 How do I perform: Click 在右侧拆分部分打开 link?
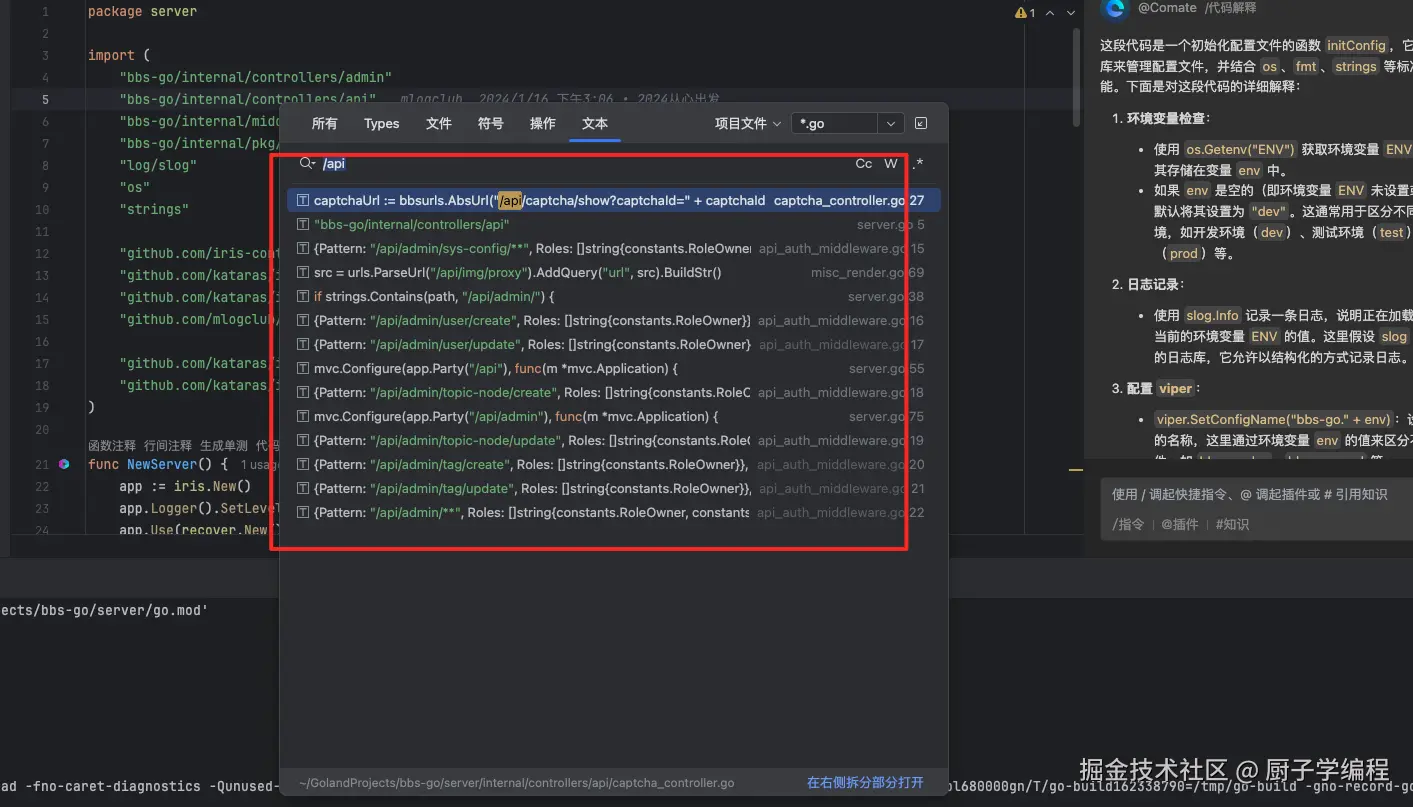coord(865,782)
